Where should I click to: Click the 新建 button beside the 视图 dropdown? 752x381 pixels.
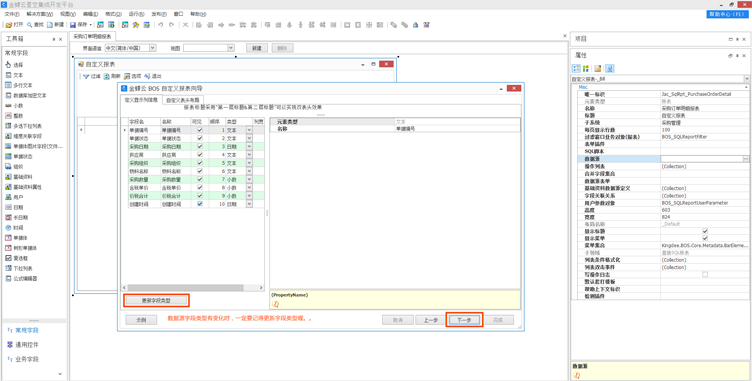[x=257, y=48]
